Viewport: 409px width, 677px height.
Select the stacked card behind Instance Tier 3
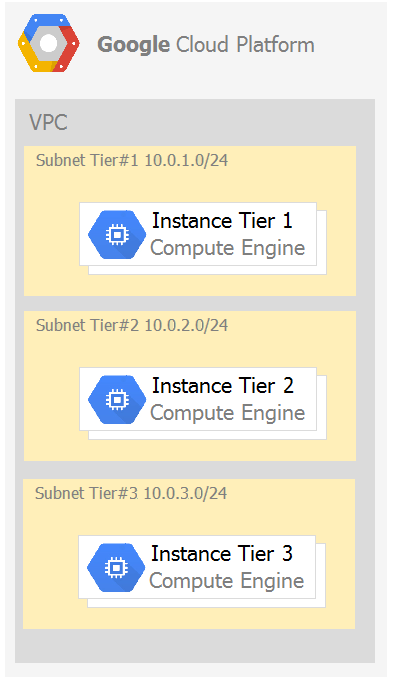tap(321, 575)
